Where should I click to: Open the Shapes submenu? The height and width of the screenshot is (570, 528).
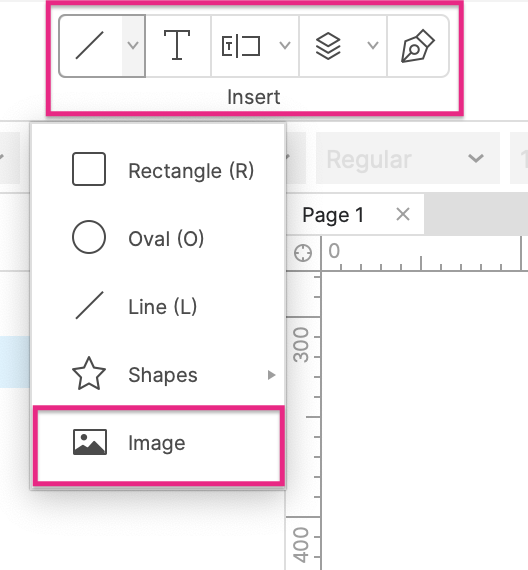158,374
